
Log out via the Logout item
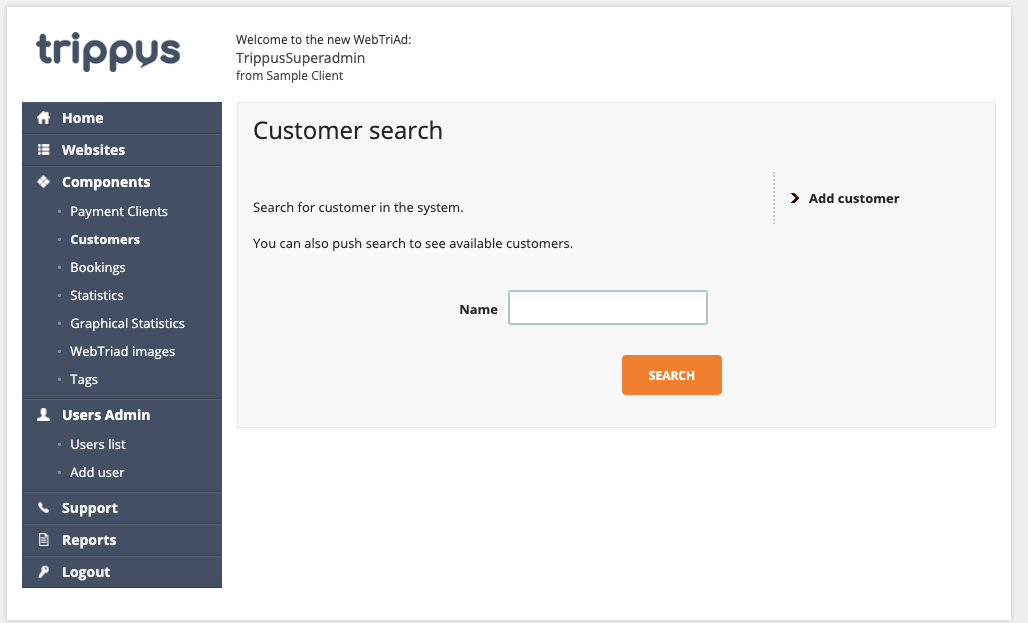[x=122, y=572]
